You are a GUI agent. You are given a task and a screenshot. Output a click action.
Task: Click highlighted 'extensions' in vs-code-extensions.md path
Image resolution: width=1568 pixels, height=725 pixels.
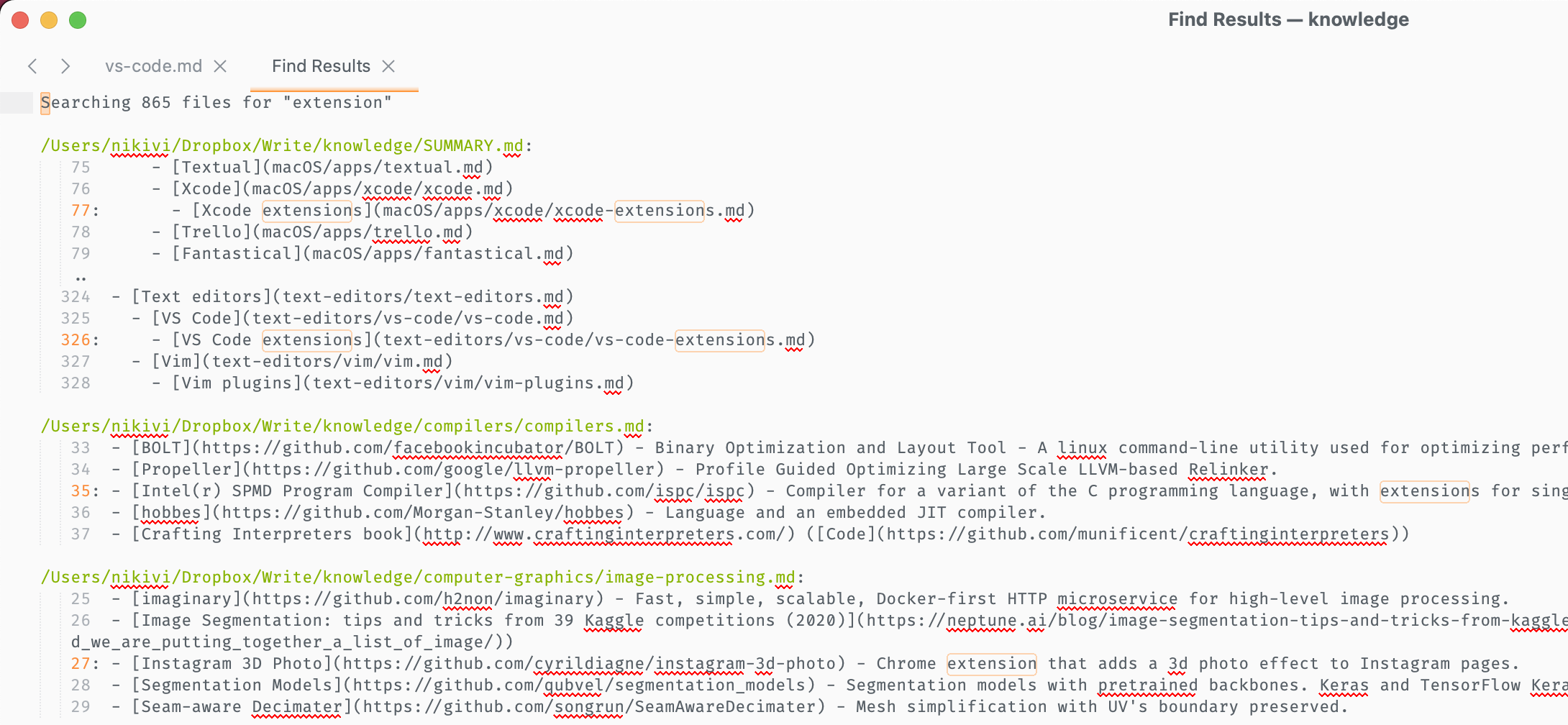click(720, 340)
